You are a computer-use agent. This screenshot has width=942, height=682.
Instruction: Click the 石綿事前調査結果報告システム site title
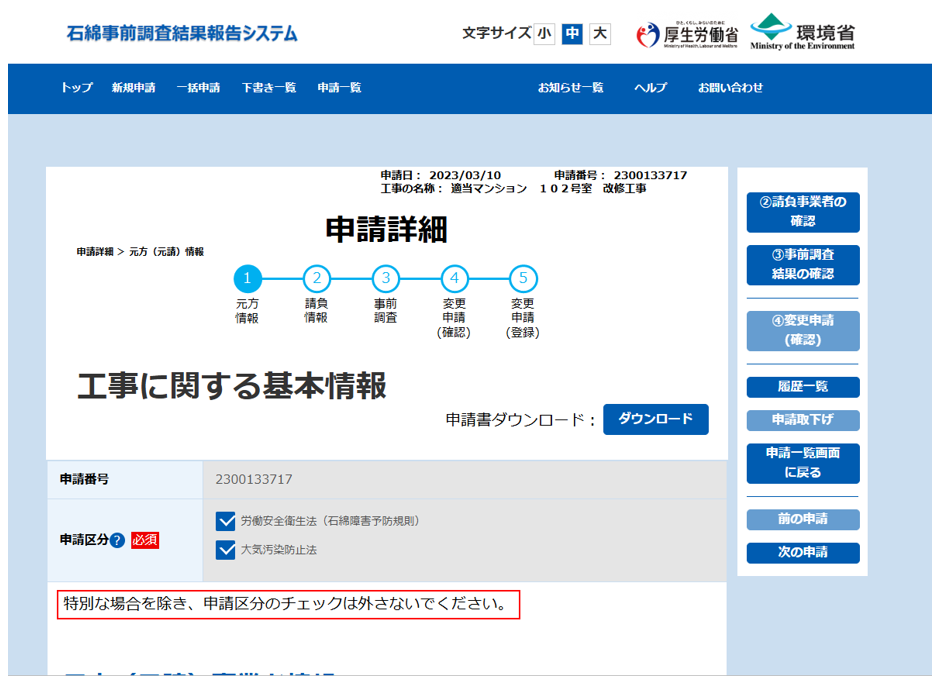tap(182, 33)
